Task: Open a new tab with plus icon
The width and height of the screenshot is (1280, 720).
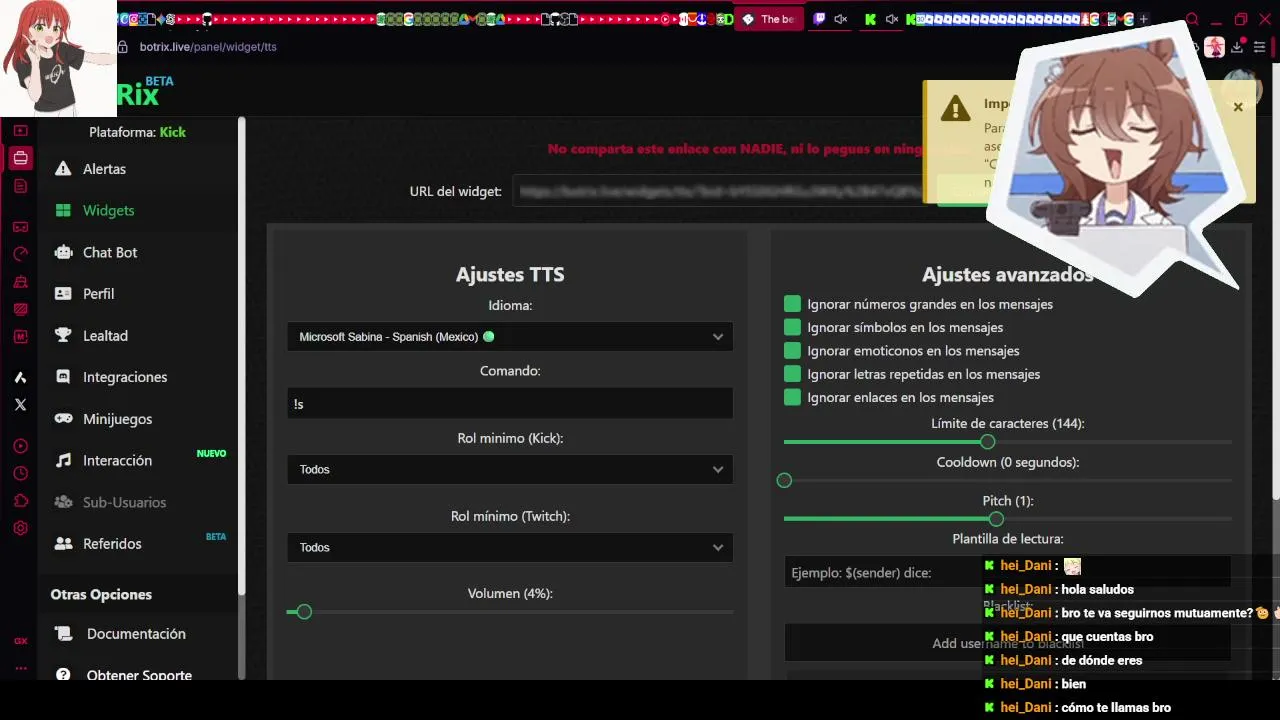Action: 1143,19
